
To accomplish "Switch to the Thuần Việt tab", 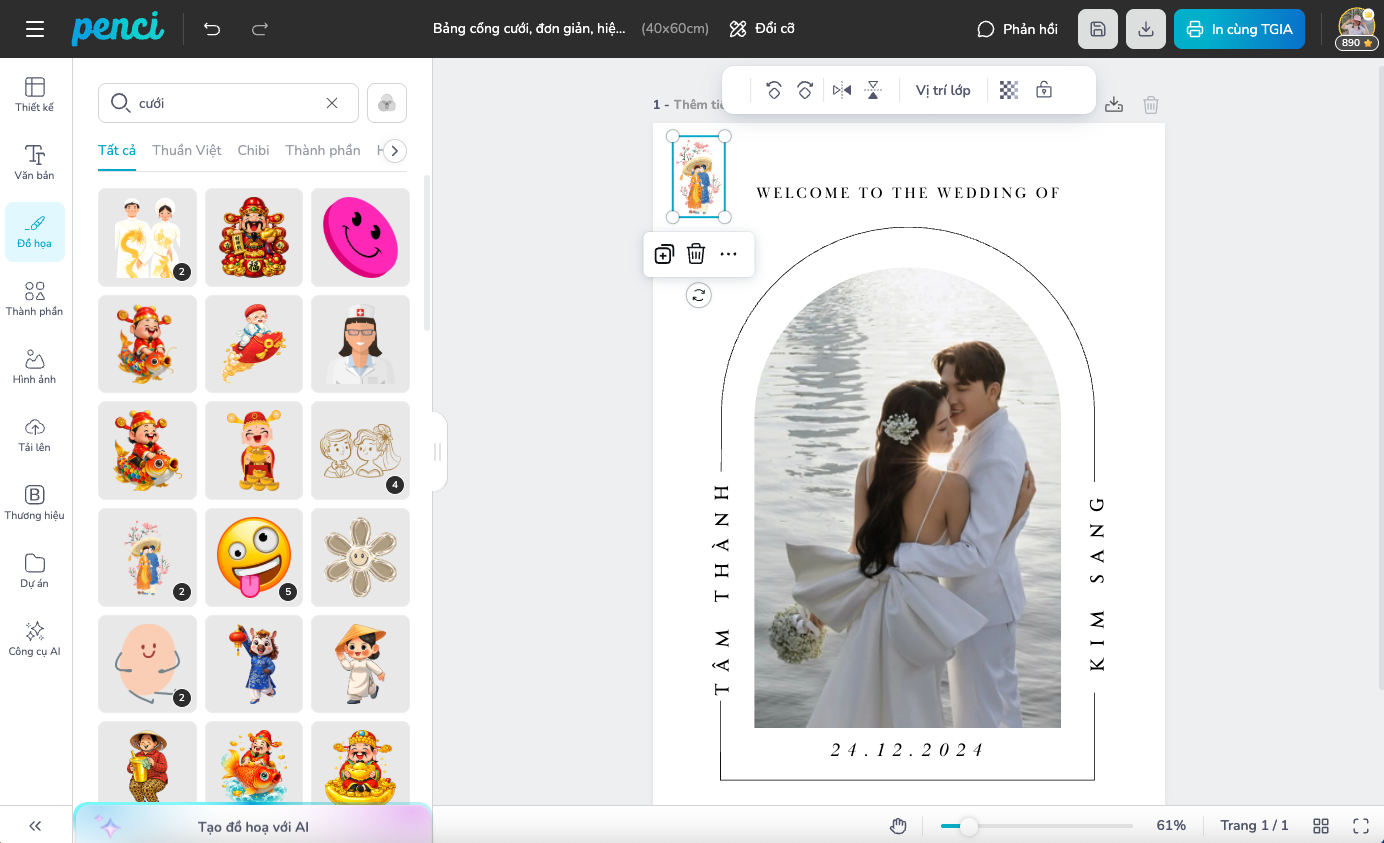I will click(187, 150).
